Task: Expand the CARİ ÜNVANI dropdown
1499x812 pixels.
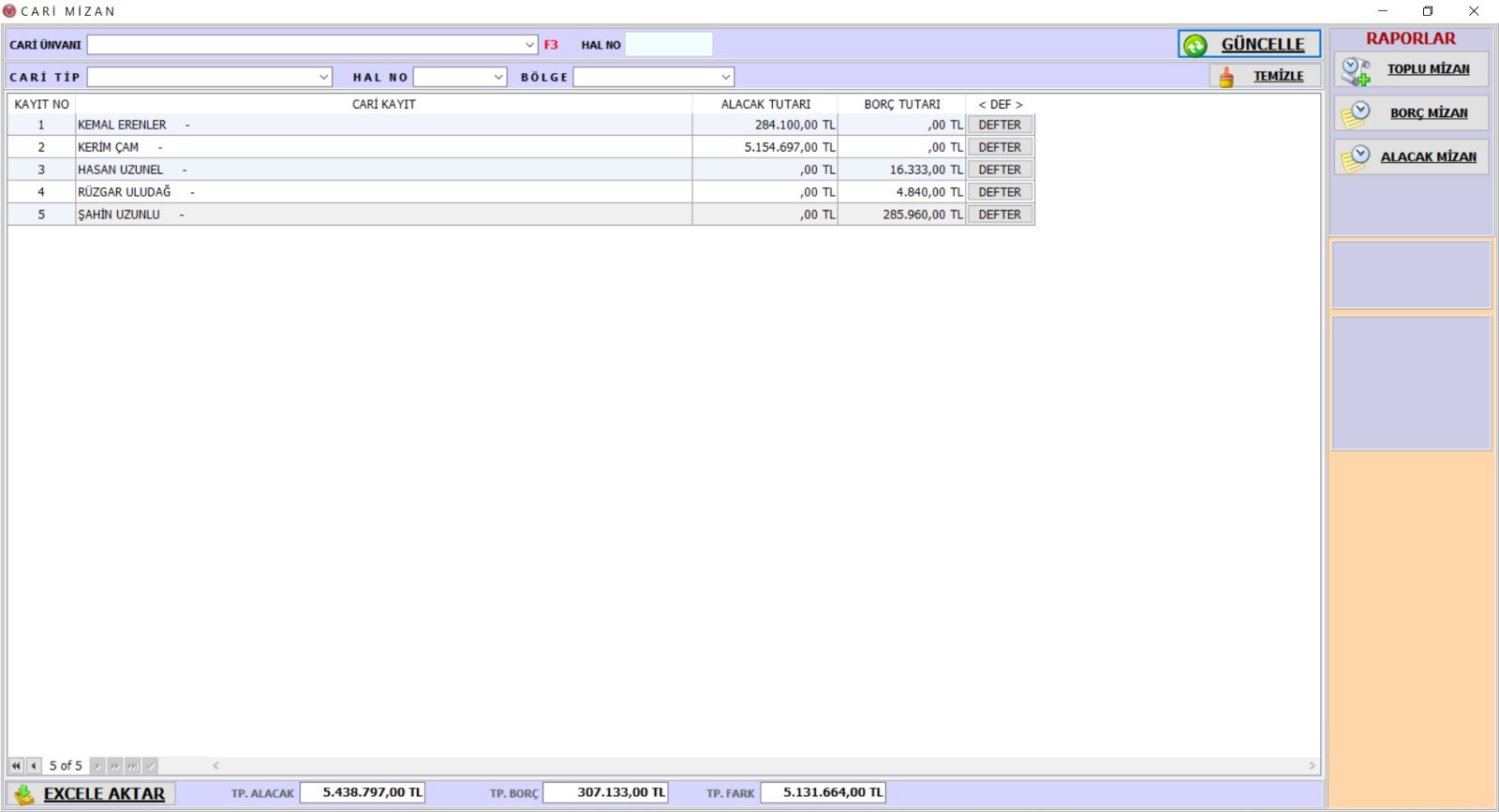Action: coord(529,45)
